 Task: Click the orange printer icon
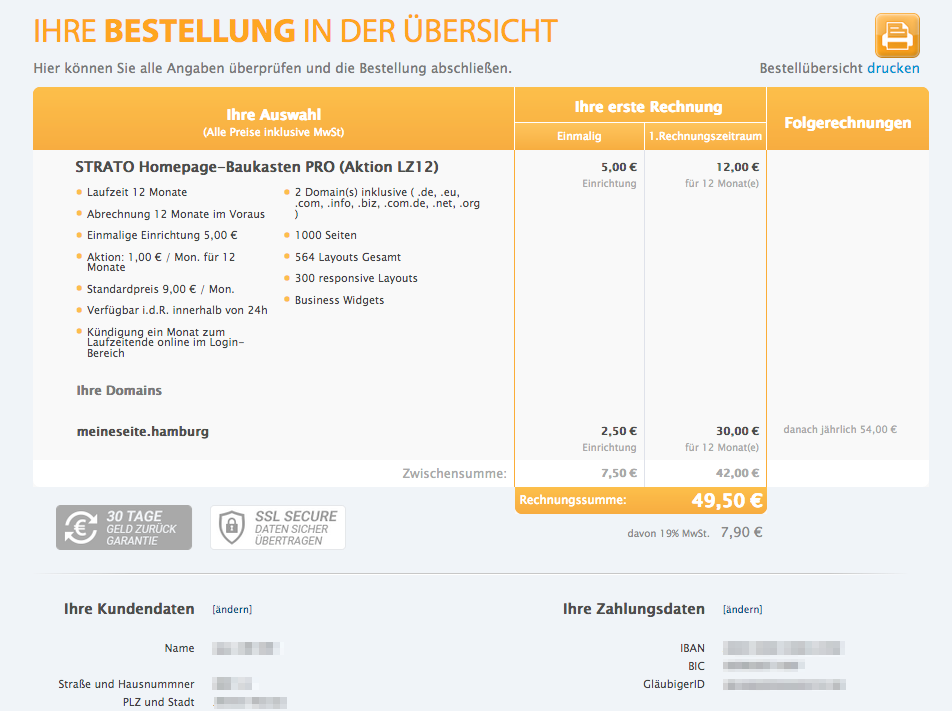coord(896,35)
